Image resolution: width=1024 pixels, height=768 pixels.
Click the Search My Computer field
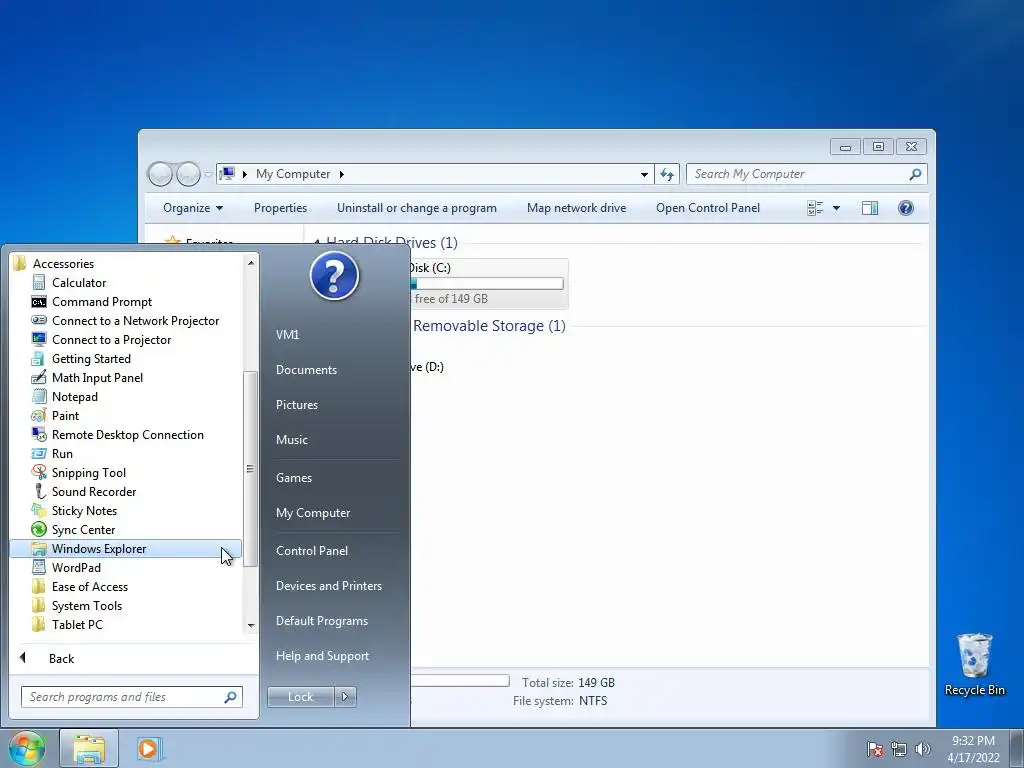pos(807,174)
